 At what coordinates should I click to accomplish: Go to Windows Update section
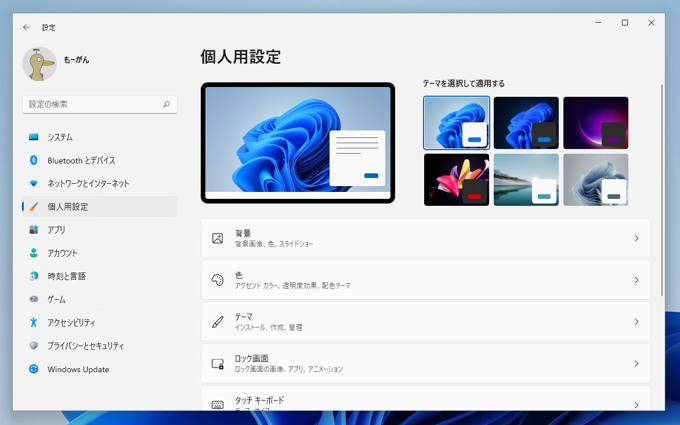click(100, 369)
